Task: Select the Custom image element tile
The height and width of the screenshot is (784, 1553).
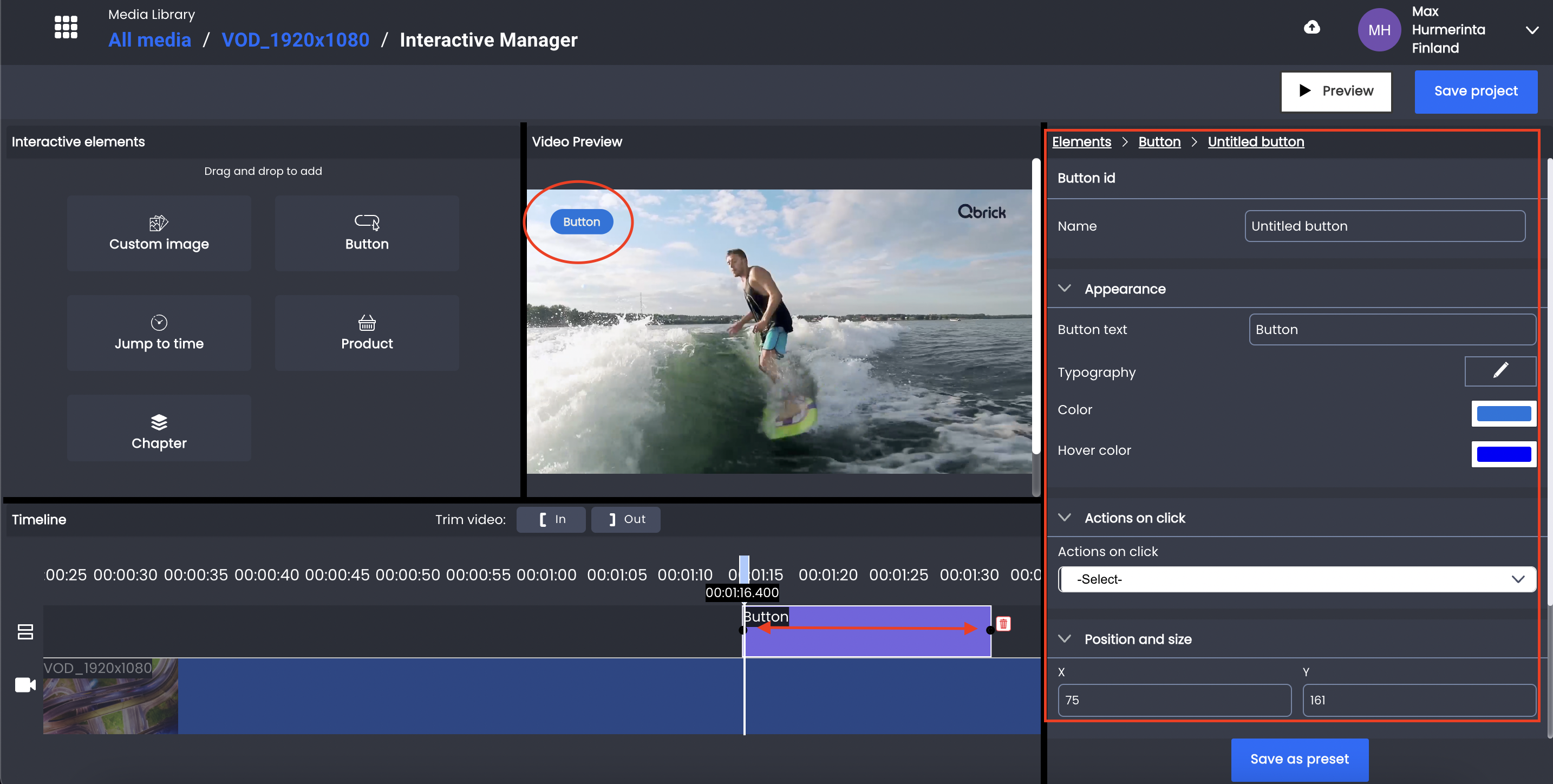Action: tap(159, 233)
